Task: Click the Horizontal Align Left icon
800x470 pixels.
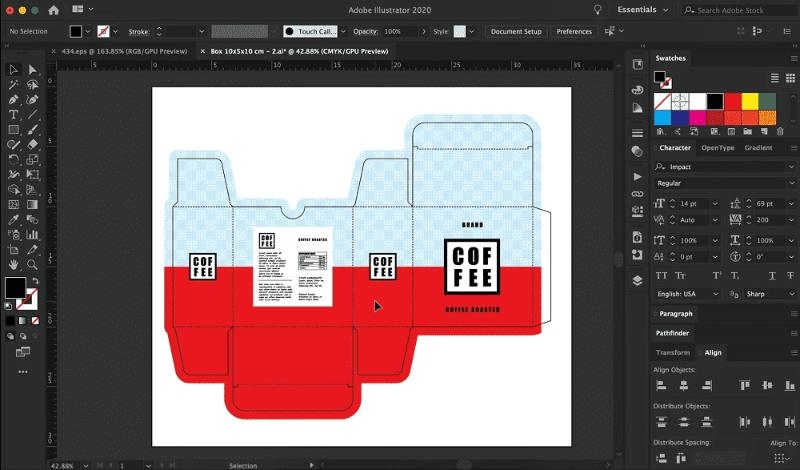Action: tap(659, 385)
